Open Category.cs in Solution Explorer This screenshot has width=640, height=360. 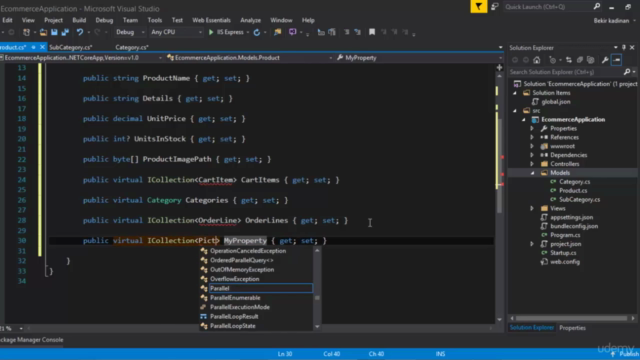(x=574, y=182)
